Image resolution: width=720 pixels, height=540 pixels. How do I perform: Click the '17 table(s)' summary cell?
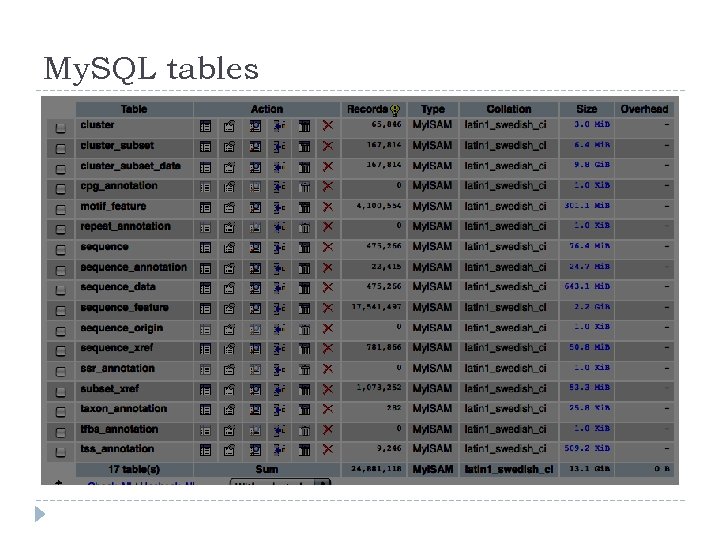[x=134, y=469]
